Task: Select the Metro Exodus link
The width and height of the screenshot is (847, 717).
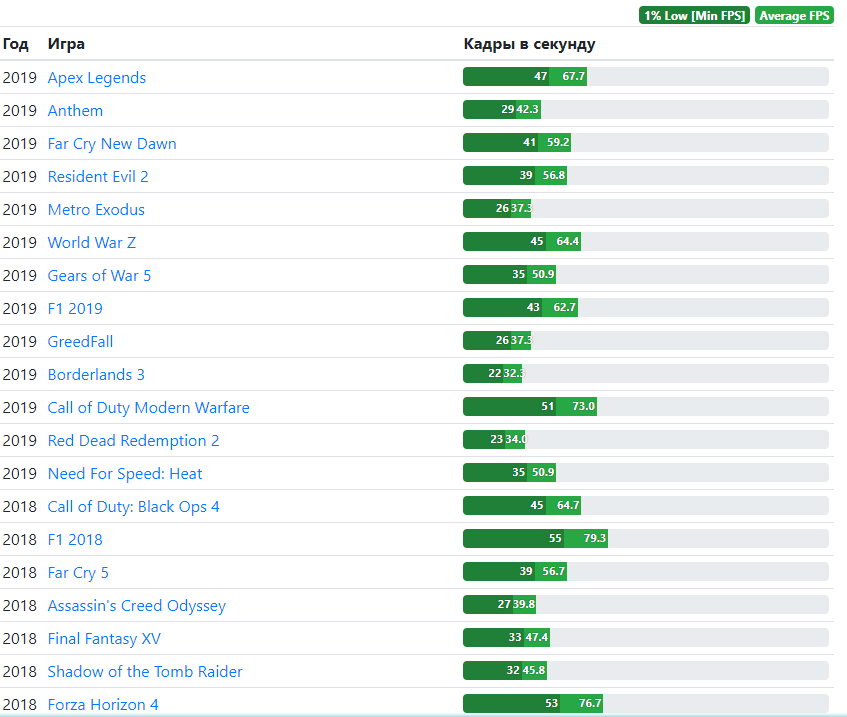Action: point(96,210)
